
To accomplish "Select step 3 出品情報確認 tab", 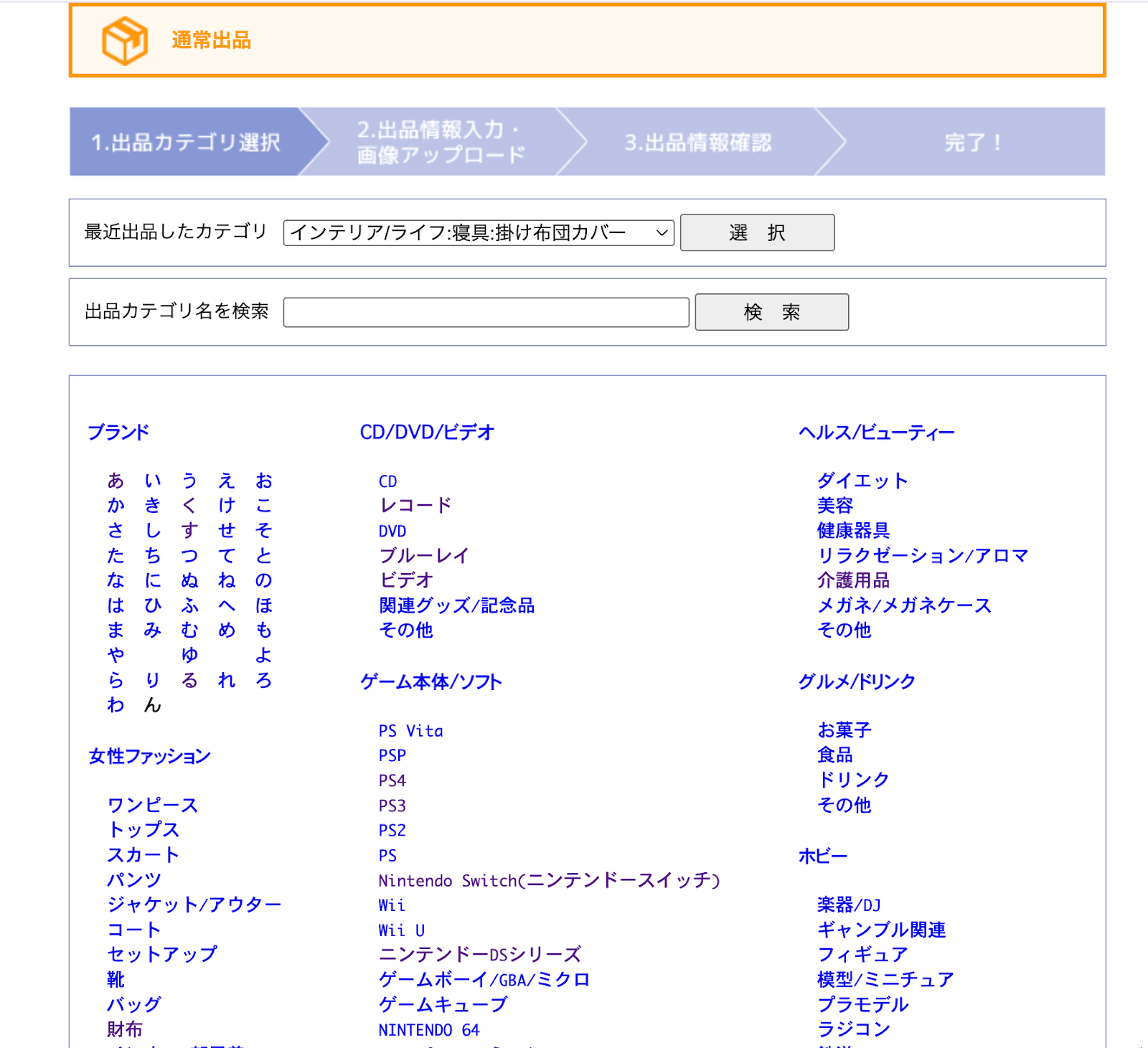I will [x=697, y=142].
